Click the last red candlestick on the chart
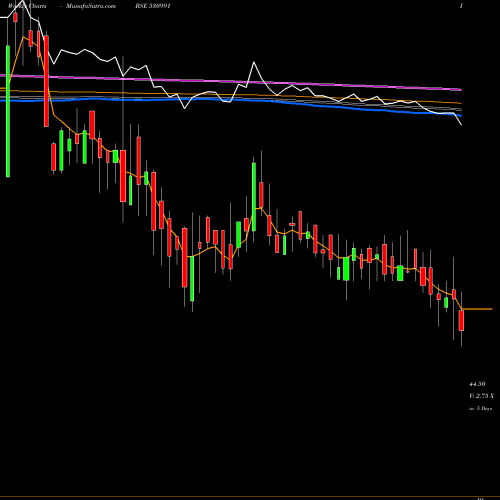 [x=461, y=320]
